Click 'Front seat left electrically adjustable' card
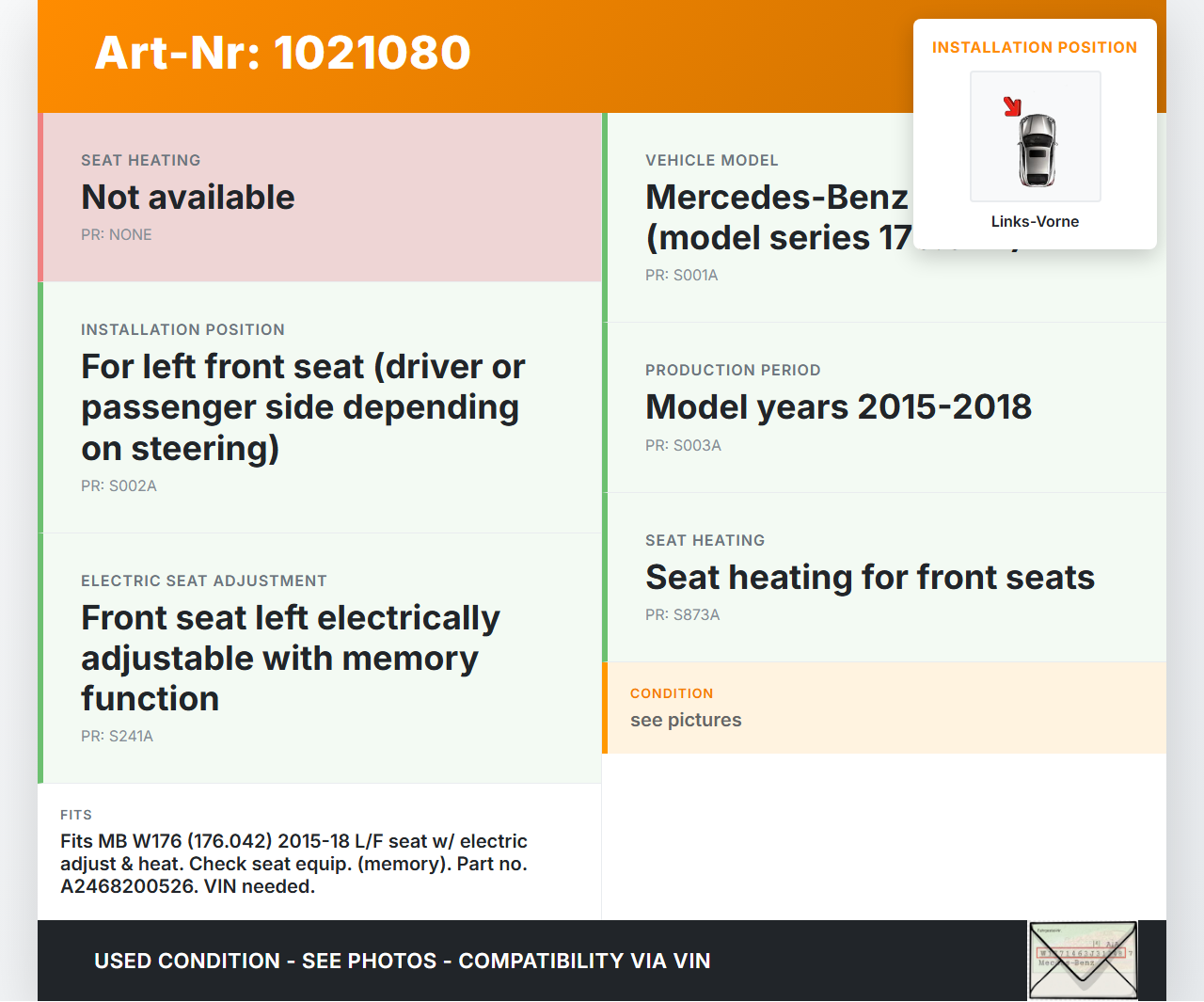1204x1002 pixels. (x=291, y=658)
